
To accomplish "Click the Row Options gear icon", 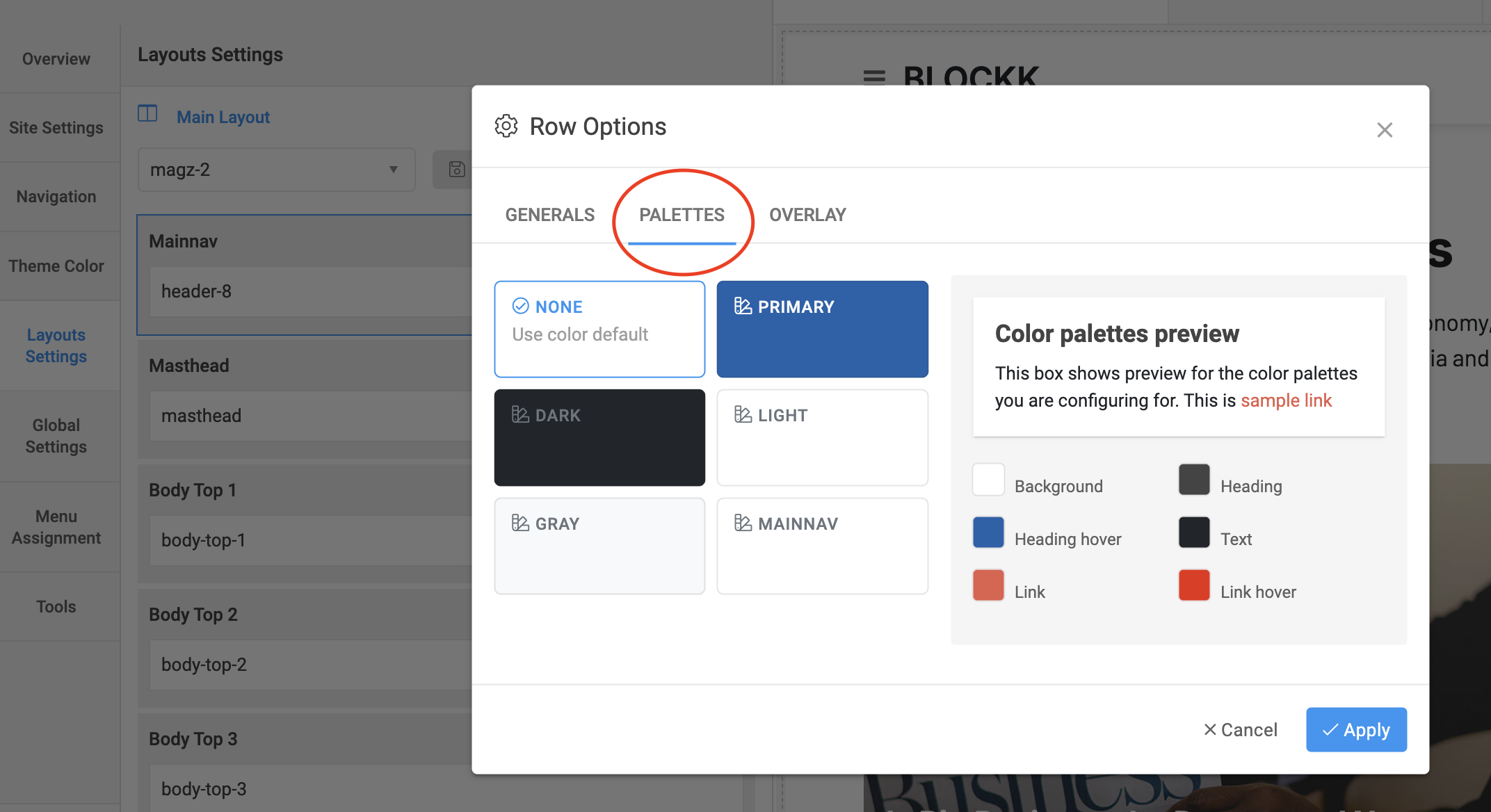I will [x=506, y=126].
